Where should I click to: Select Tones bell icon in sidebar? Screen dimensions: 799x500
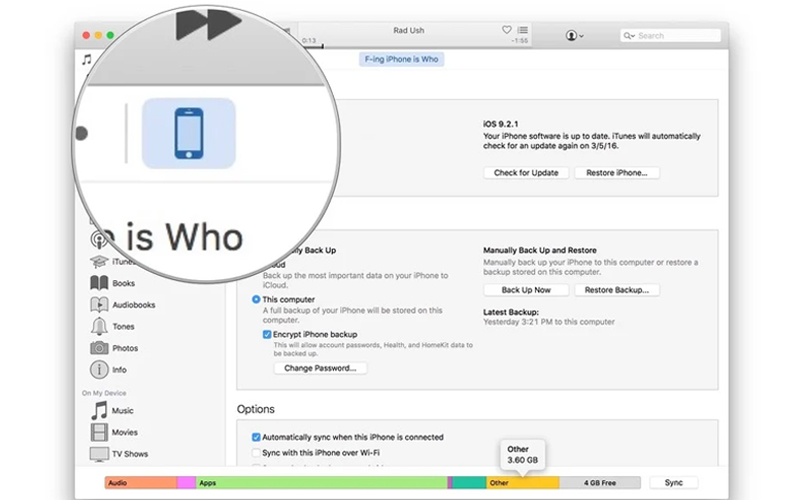99,326
